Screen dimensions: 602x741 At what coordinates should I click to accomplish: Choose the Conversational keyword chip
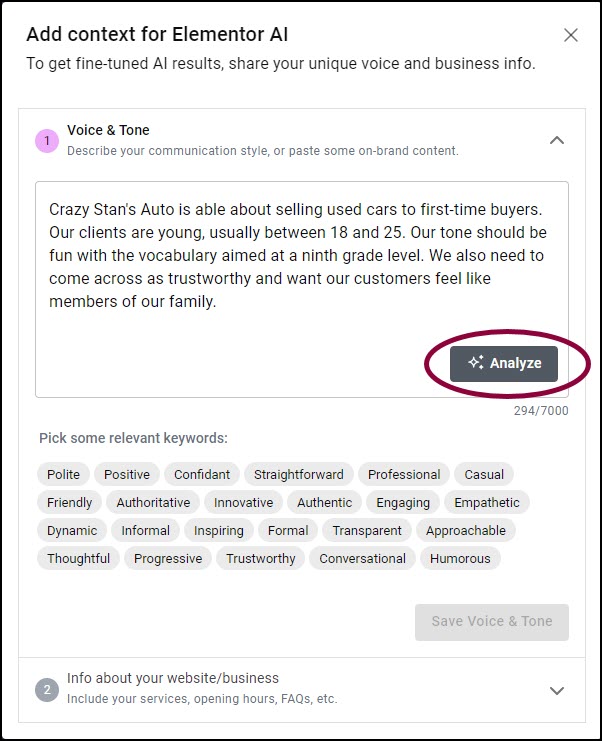coord(362,559)
